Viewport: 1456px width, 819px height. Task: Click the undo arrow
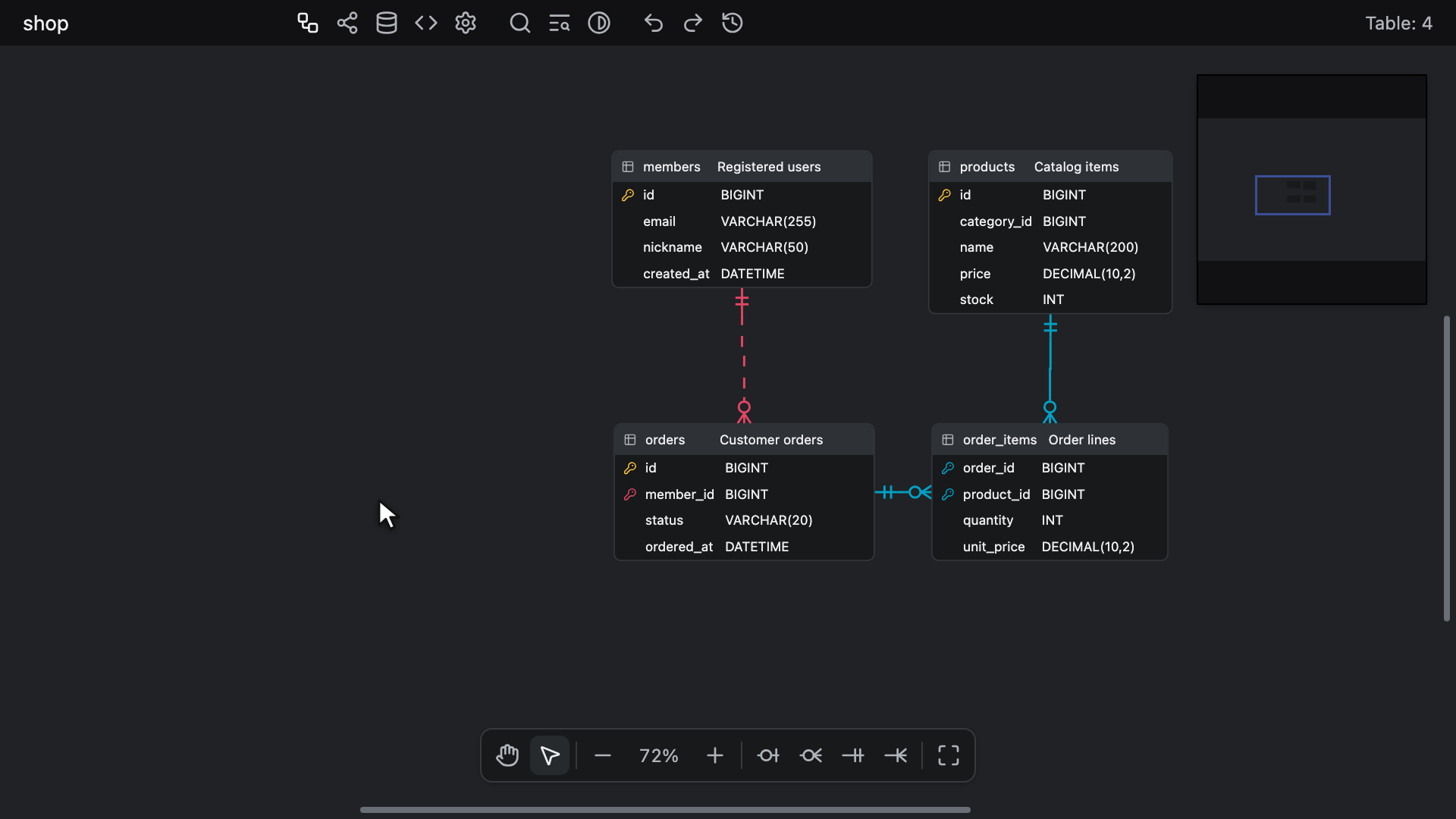pyautogui.click(x=654, y=23)
